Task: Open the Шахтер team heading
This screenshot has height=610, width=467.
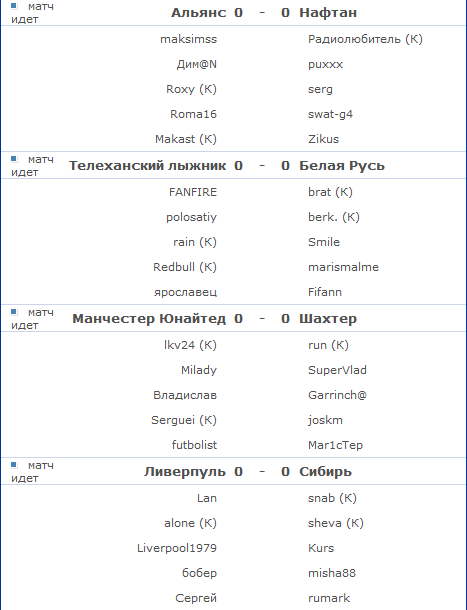Action: click(328, 319)
